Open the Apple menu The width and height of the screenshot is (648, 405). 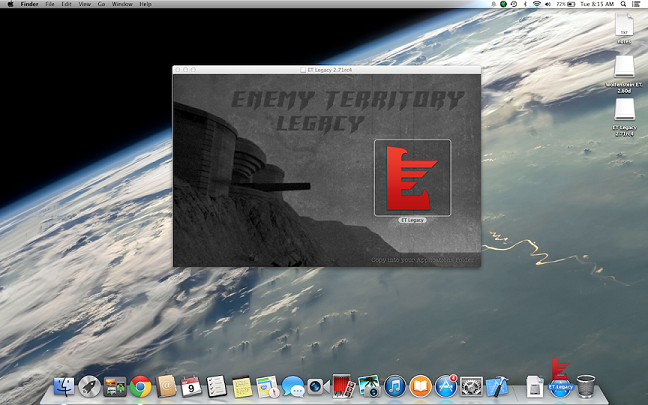pos(10,4)
